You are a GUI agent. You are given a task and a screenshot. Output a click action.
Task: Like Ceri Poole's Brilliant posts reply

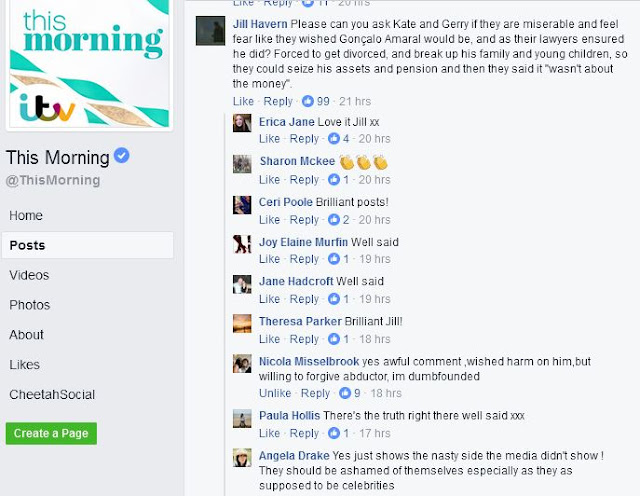pyautogui.click(x=269, y=220)
